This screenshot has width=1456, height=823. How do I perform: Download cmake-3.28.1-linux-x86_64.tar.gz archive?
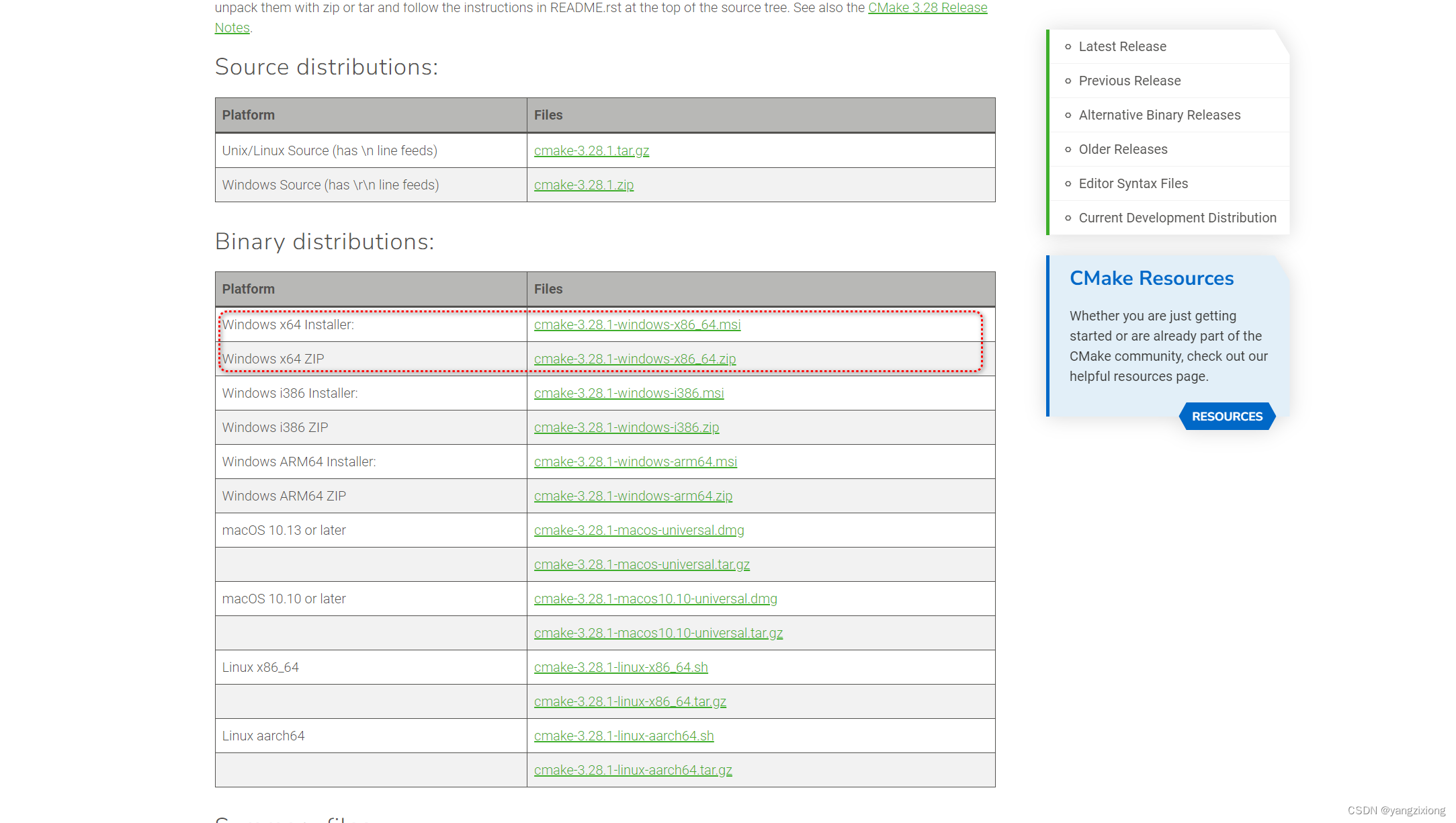click(630, 701)
